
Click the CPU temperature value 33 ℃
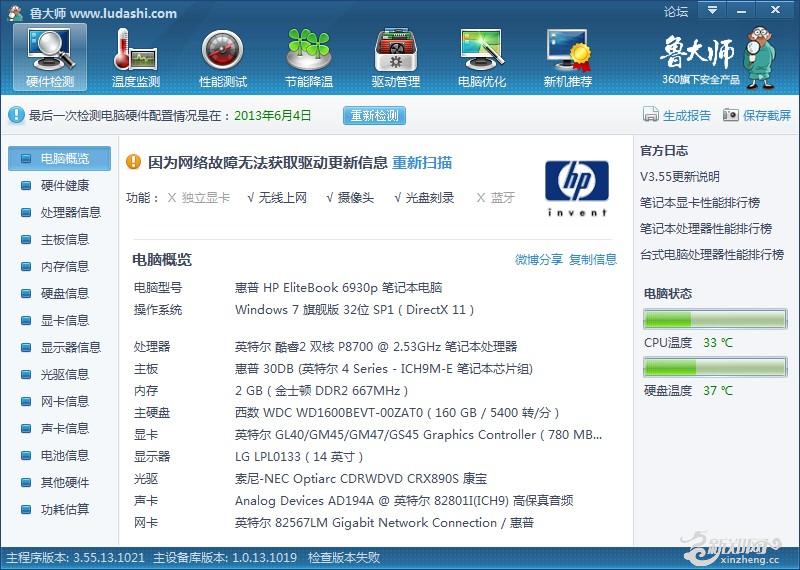pos(717,343)
